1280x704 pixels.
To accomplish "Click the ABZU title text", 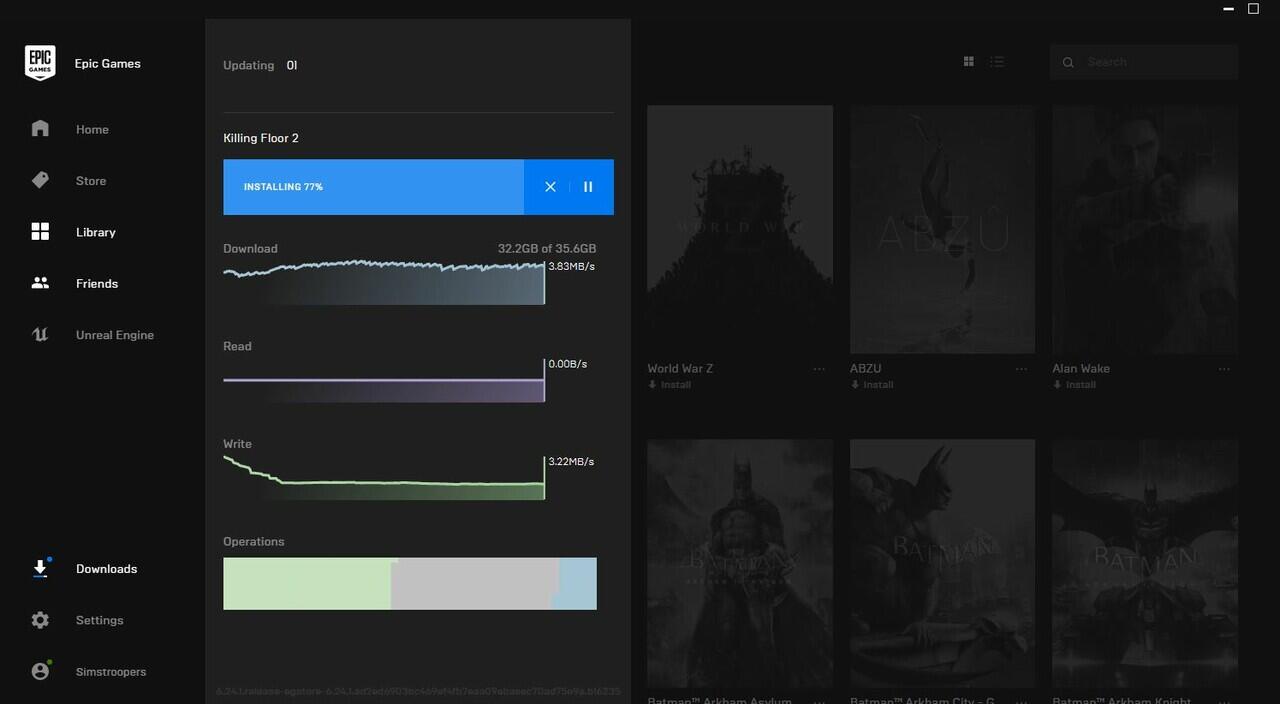I will pyautogui.click(x=866, y=369).
